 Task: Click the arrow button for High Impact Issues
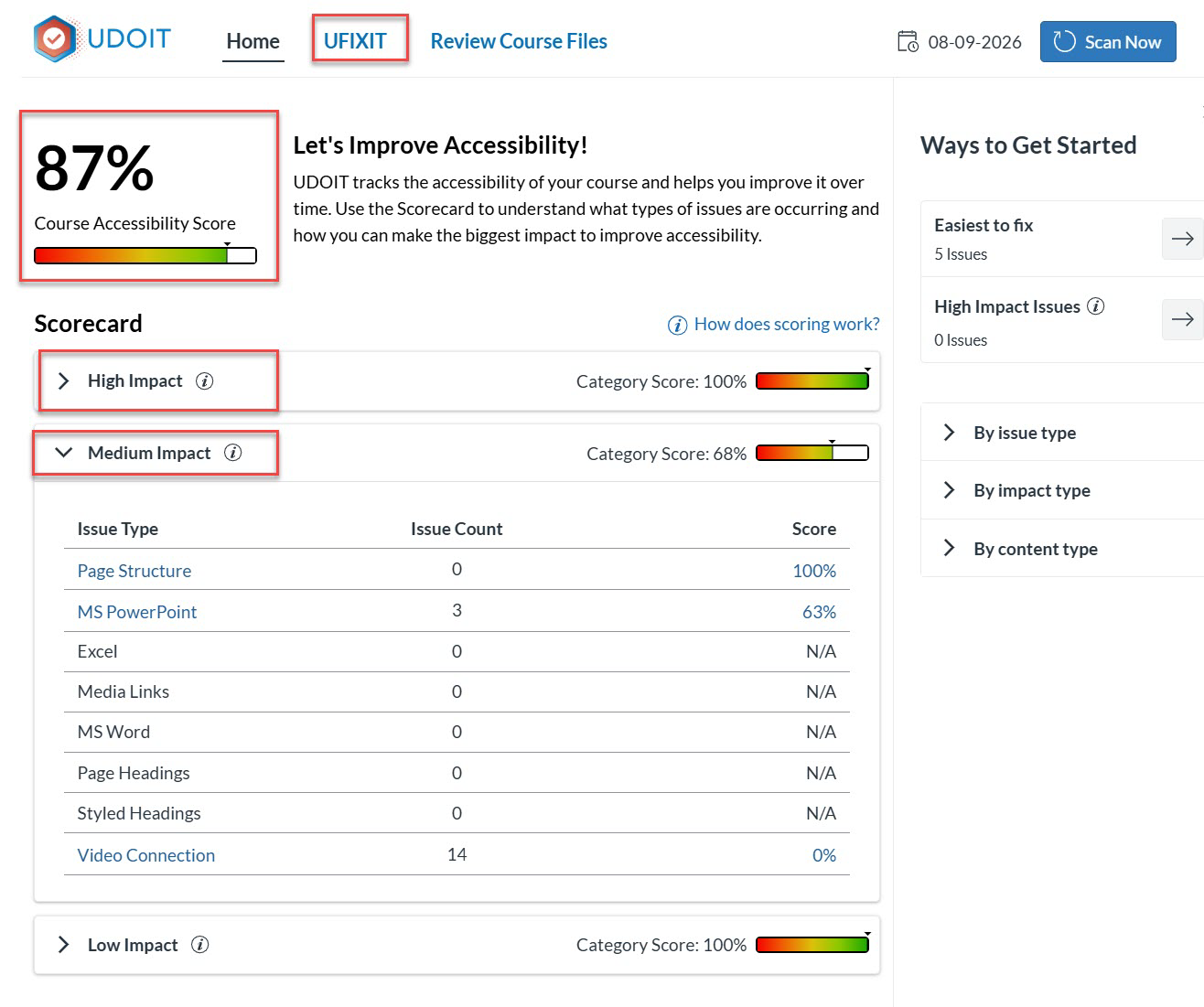(1182, 319)
